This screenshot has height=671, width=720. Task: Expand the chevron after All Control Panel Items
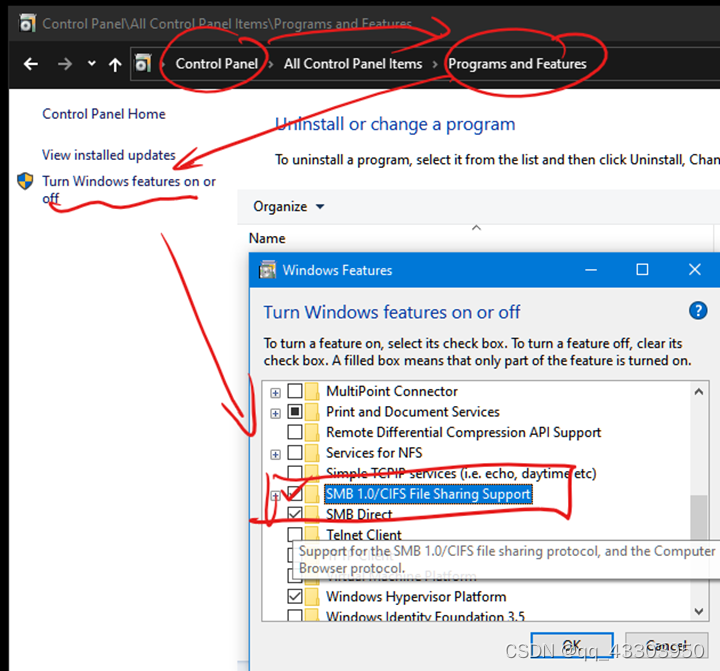tap(434, 64)
